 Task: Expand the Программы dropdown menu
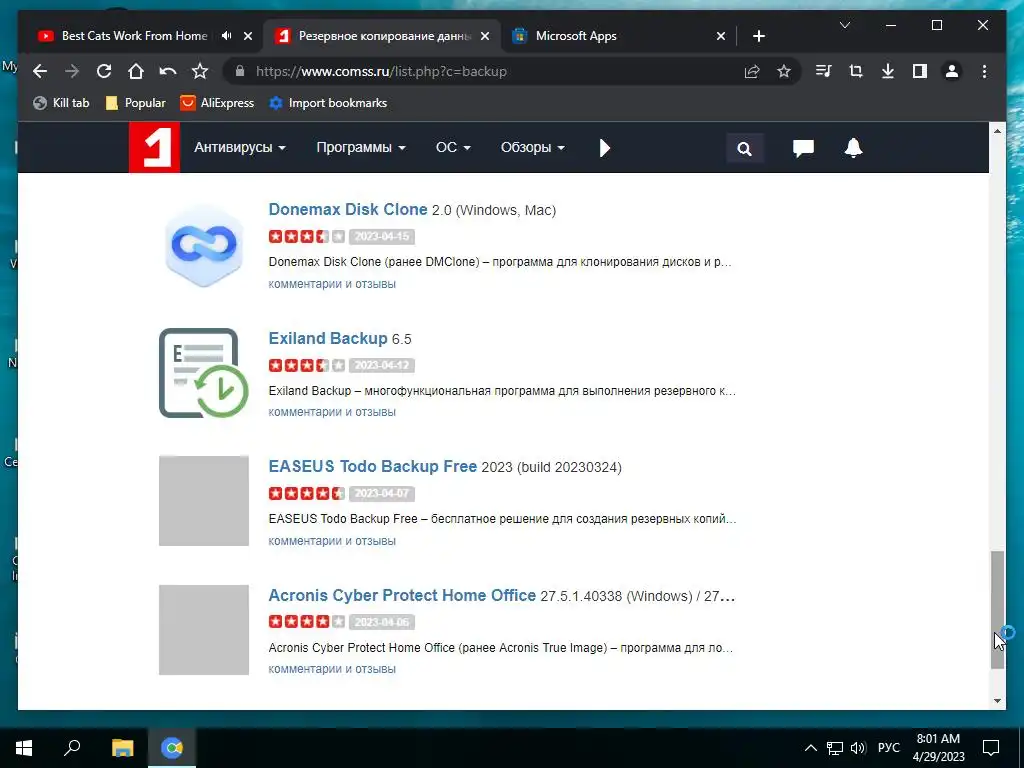point(360,148)
